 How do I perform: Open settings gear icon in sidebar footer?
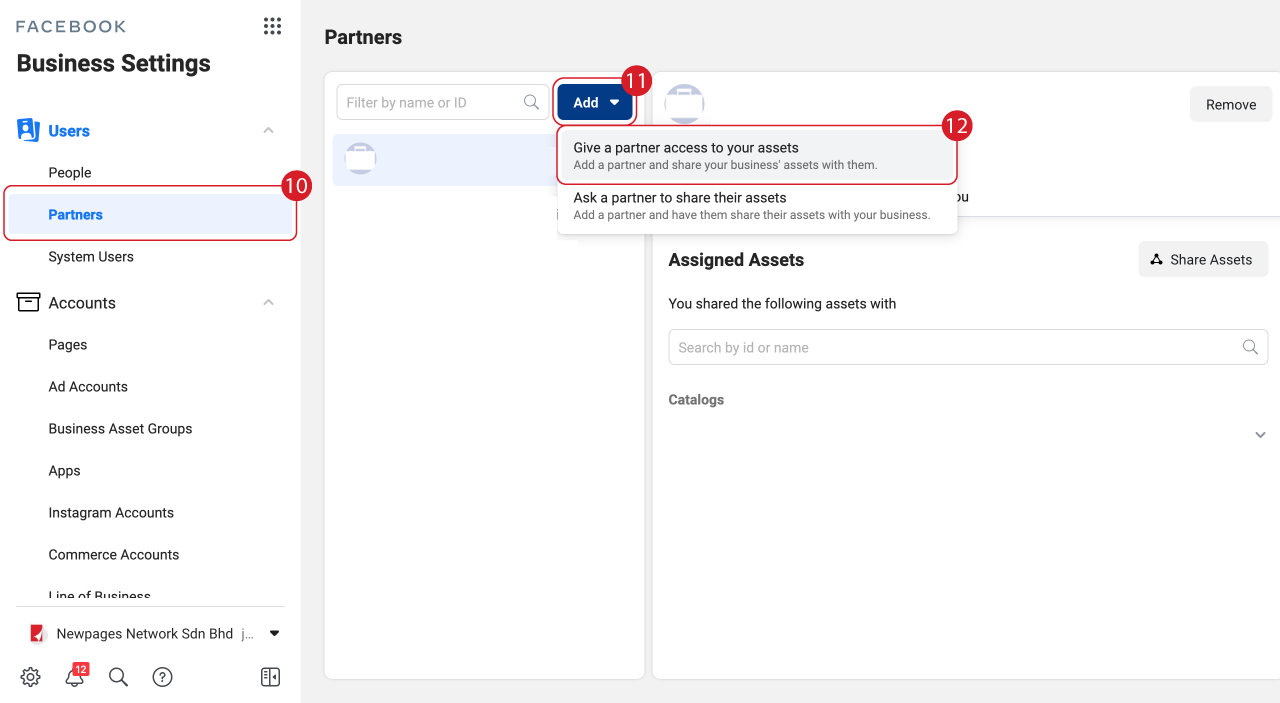[31, 677]
